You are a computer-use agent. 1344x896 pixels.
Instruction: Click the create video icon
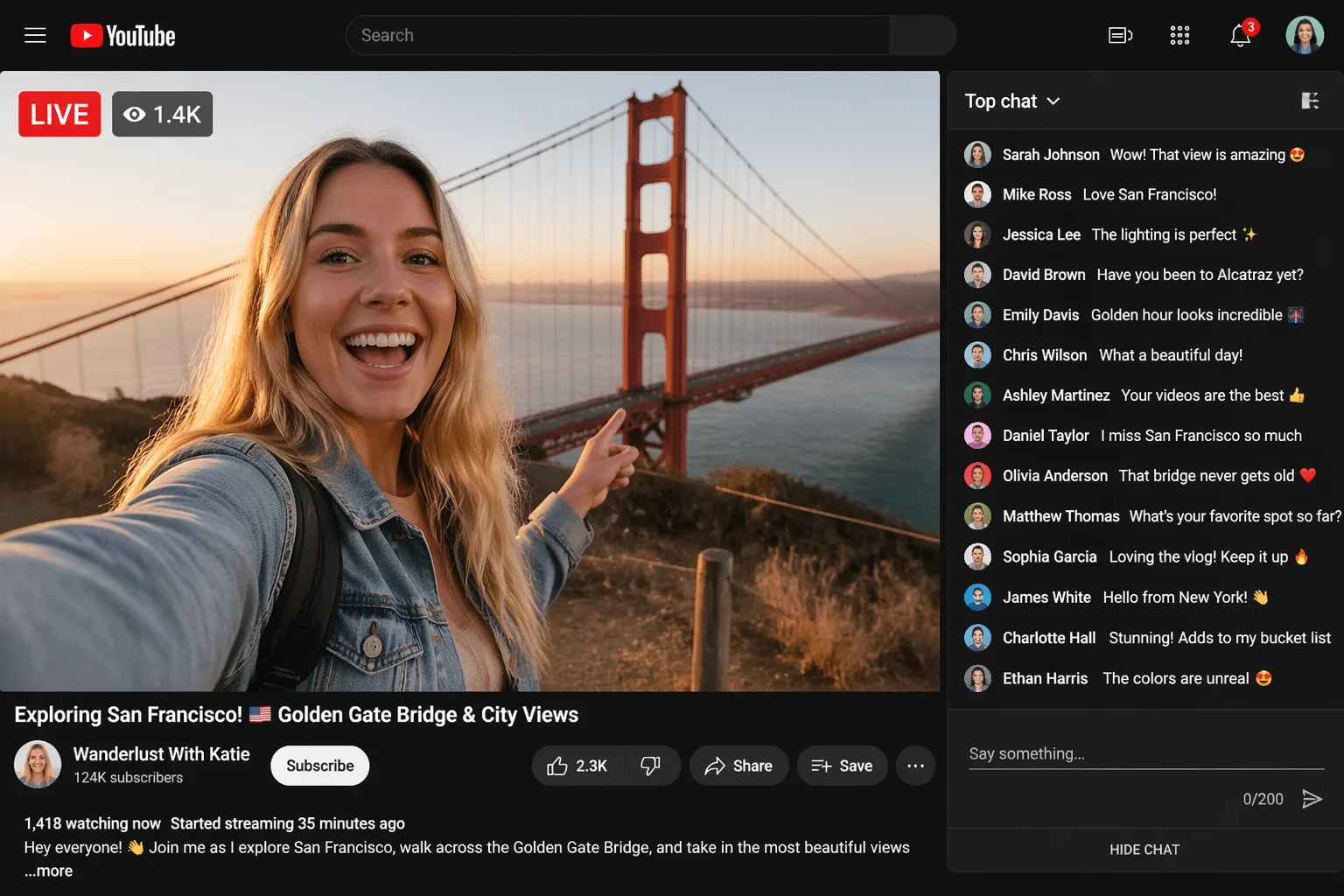point(1120,36)
